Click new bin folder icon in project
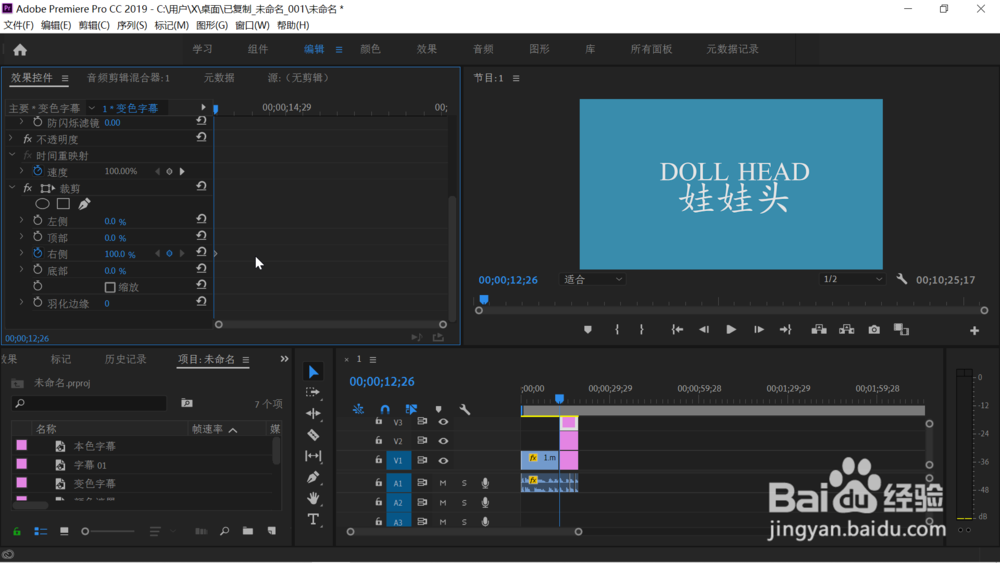Image resolution: width=1000 pixels, height=563 pixels. tap(247, 531)
